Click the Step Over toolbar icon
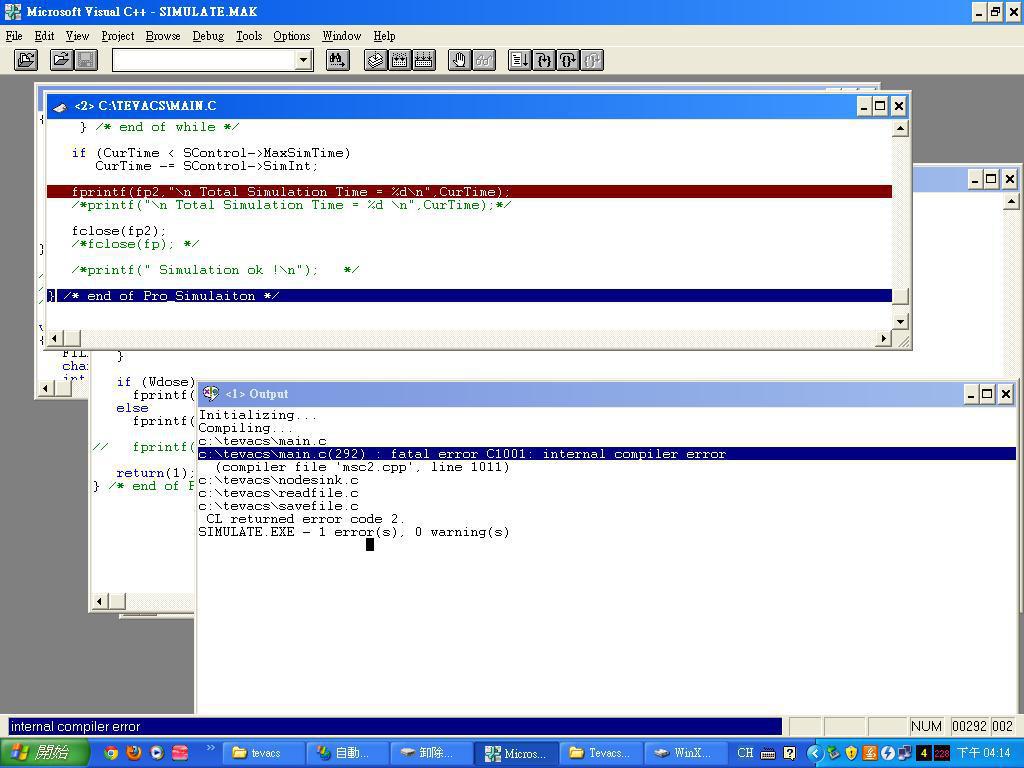The width and height of the screenshot is (1024, 768). [x=568, y=60]
